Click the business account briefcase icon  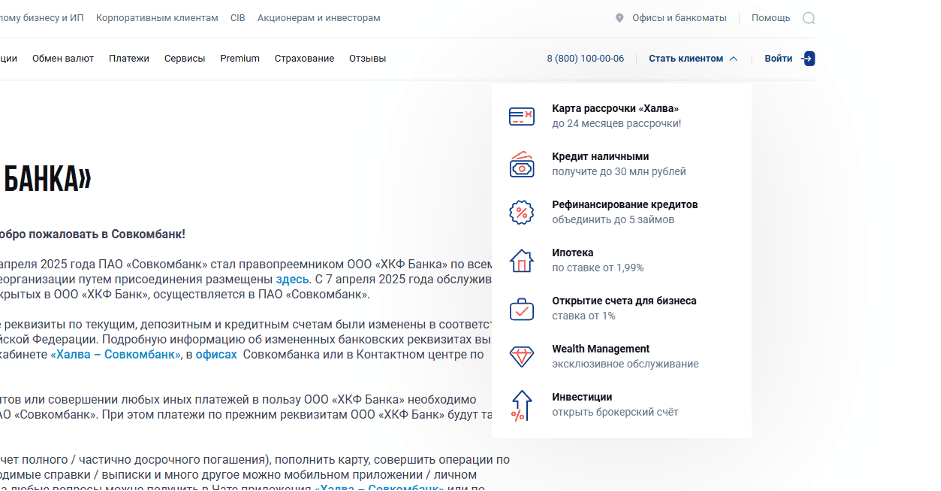click(x=522, y=309)
